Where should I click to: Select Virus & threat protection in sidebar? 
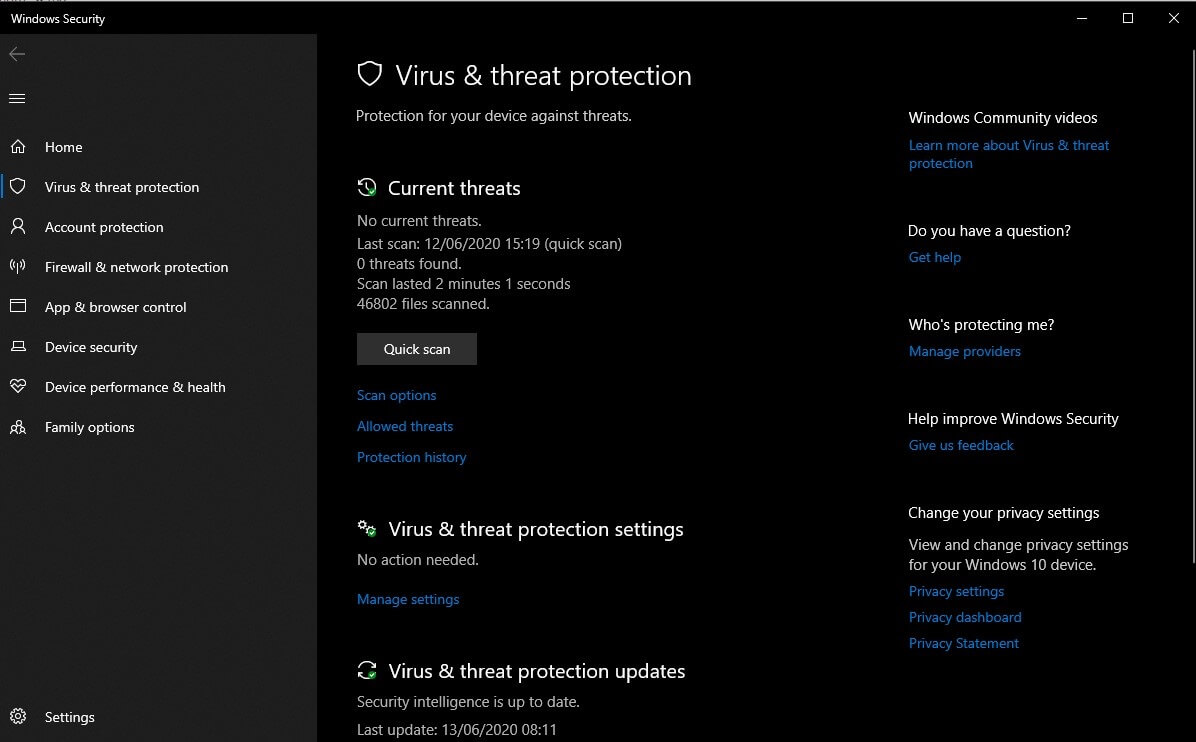(x=122, y=187)
